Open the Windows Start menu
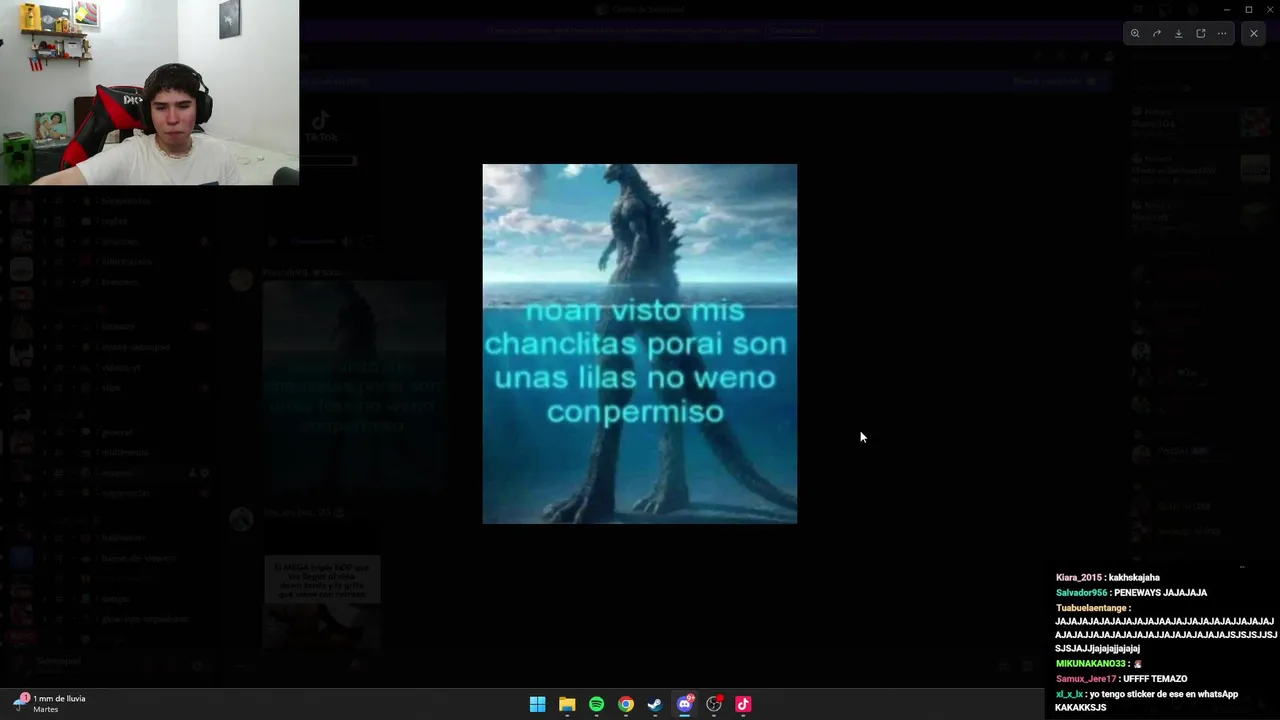 click(537, 704)
